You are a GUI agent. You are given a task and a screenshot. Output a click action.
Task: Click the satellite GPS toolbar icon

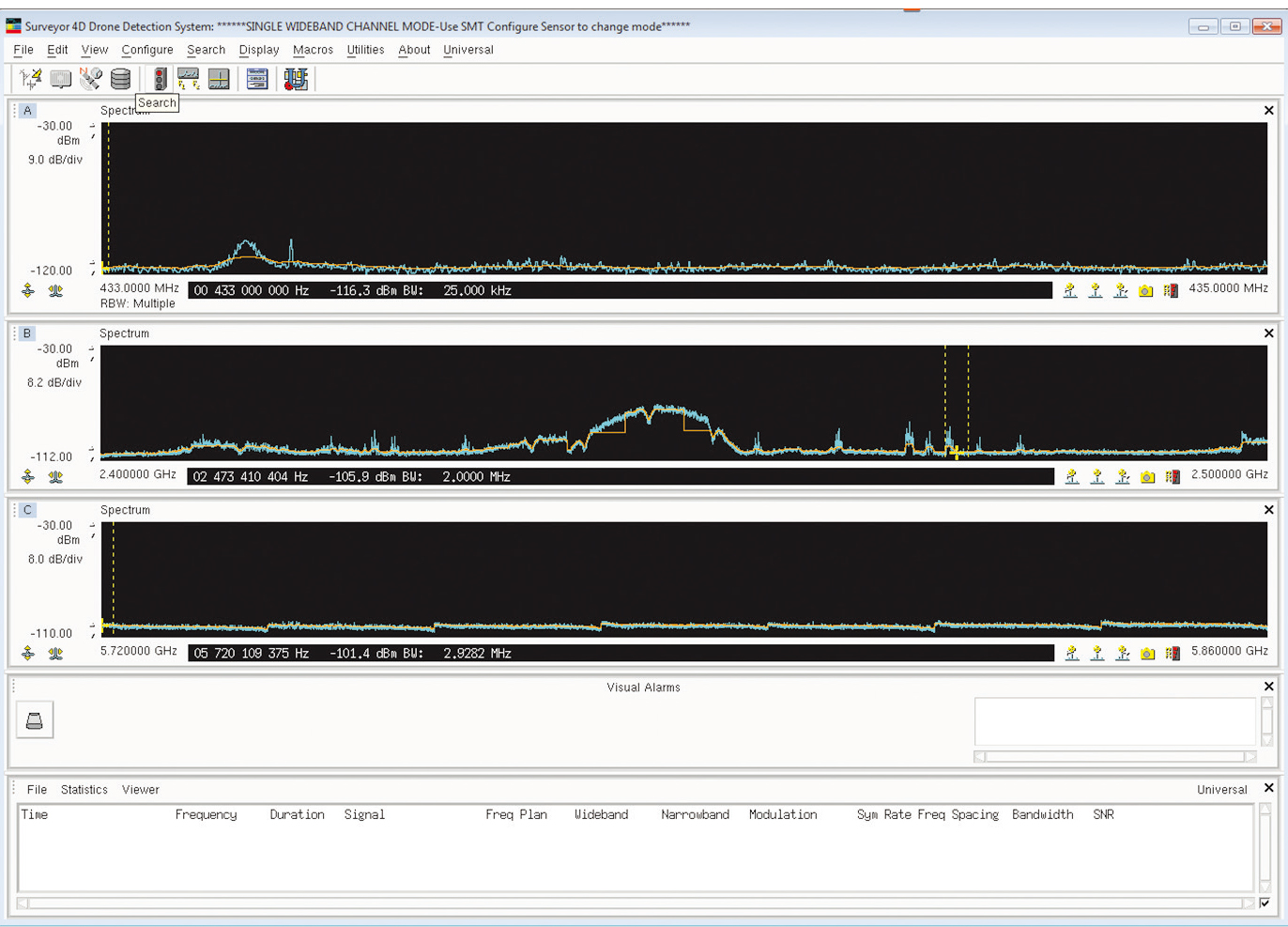[90, 79]
